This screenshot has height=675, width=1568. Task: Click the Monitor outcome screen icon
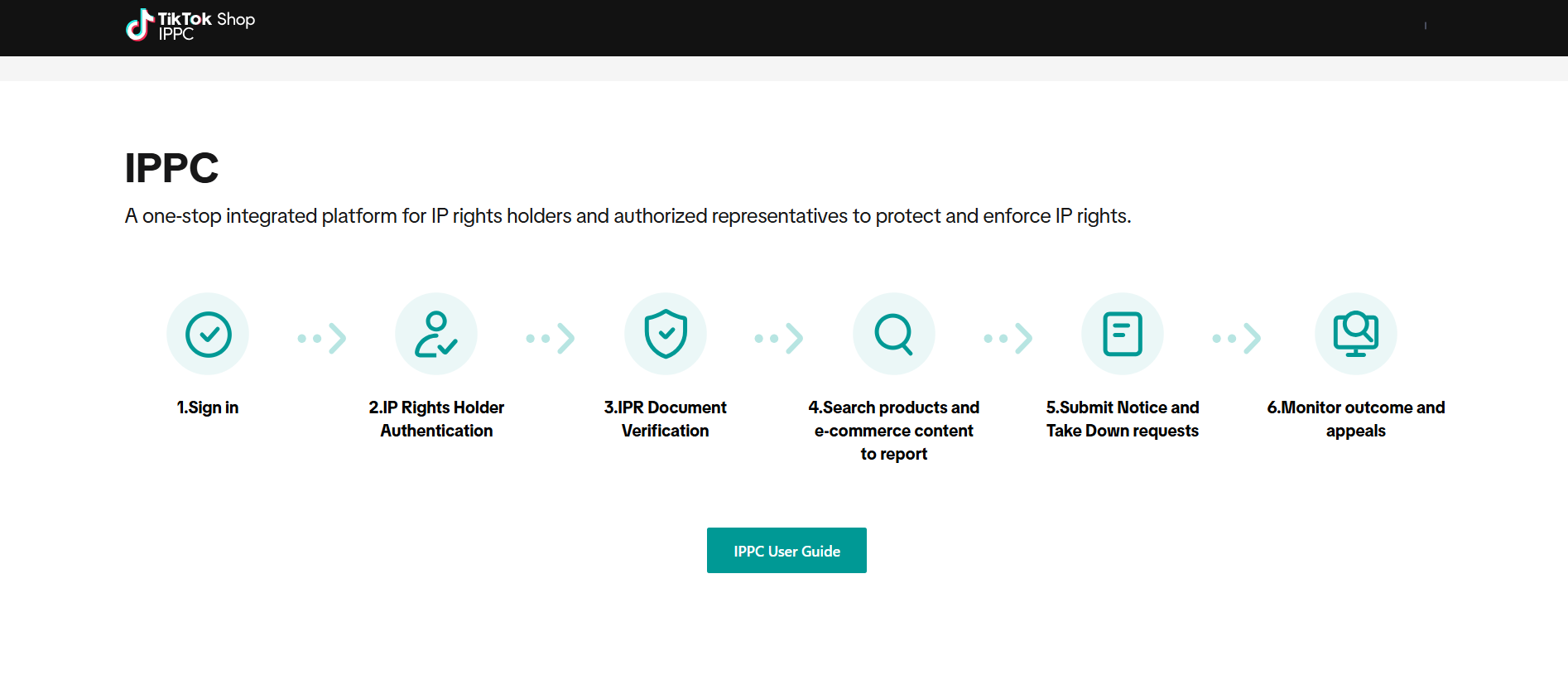[1355, 335]
